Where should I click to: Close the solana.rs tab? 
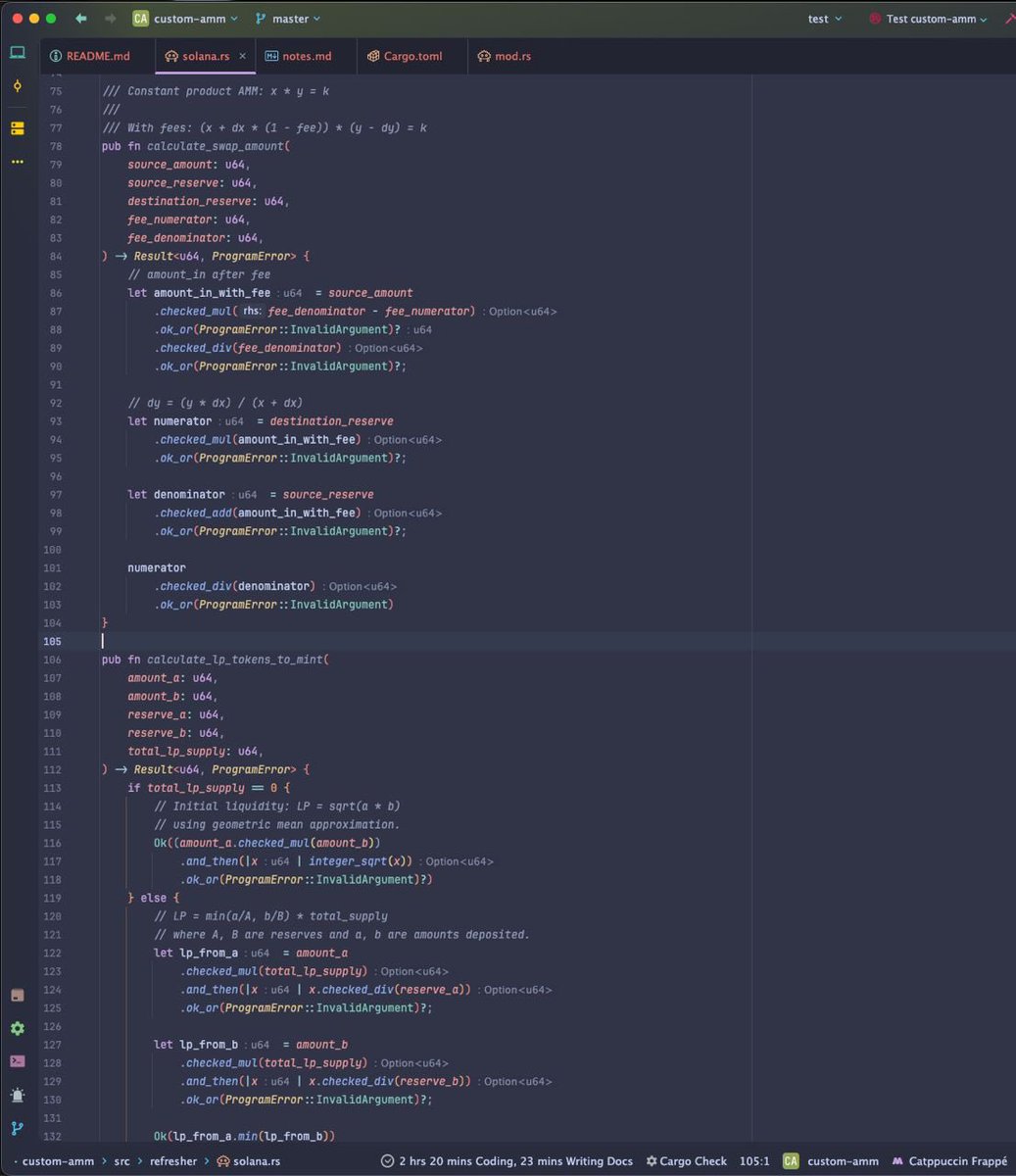(x=243, y=56)
